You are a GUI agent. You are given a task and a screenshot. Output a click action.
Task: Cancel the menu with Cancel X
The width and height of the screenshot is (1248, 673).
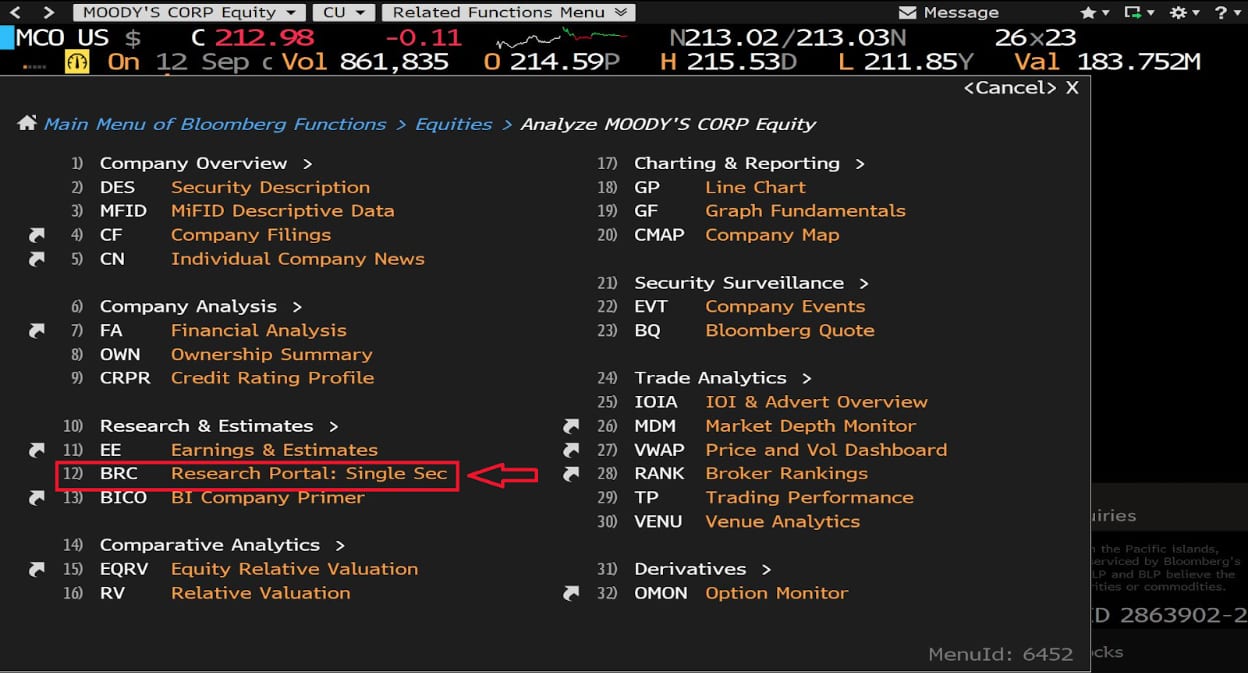[1021, 88]
